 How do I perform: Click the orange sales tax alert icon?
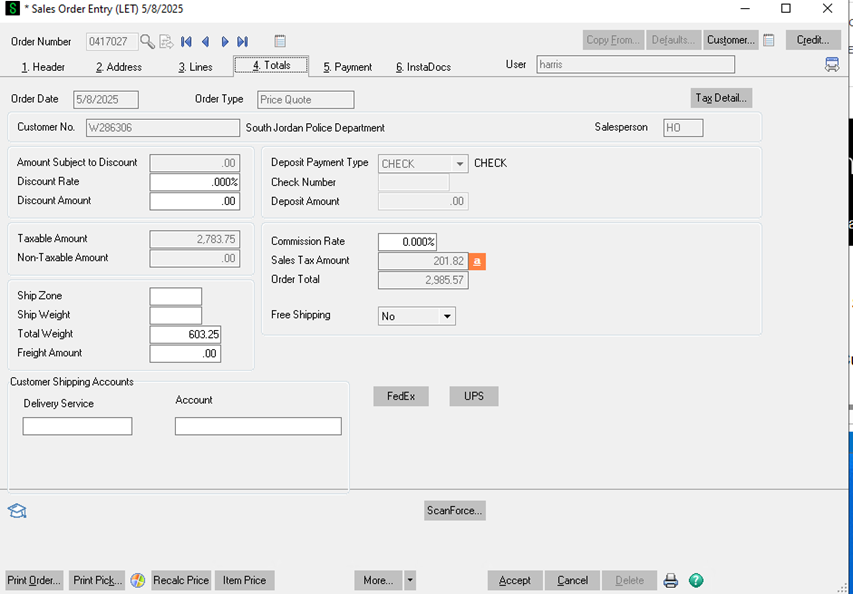pyautogui.click(x=478, y=261)
